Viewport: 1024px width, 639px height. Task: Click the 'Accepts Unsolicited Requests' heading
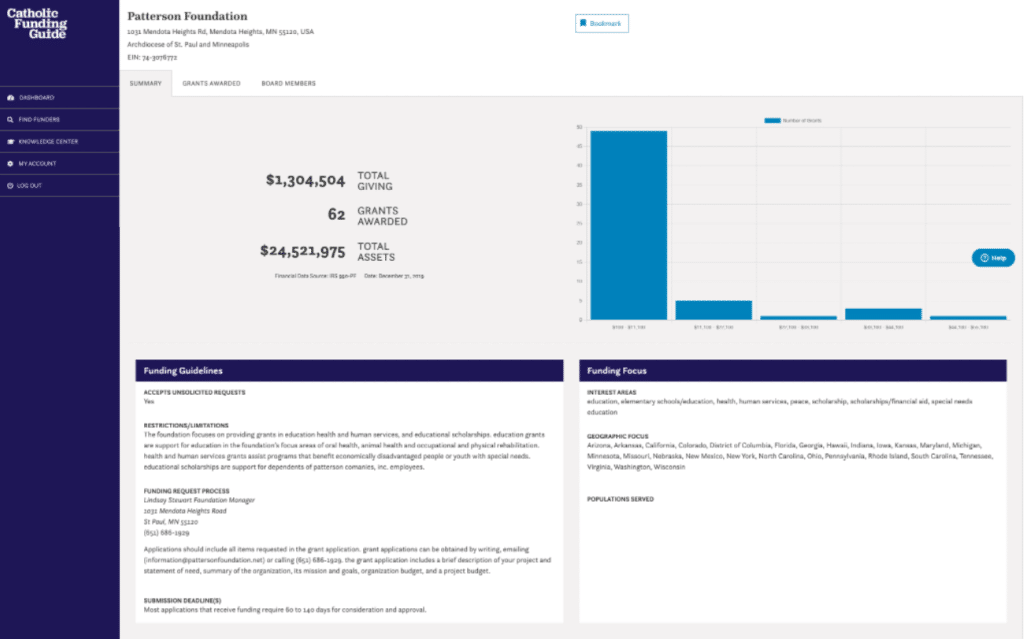195,393
